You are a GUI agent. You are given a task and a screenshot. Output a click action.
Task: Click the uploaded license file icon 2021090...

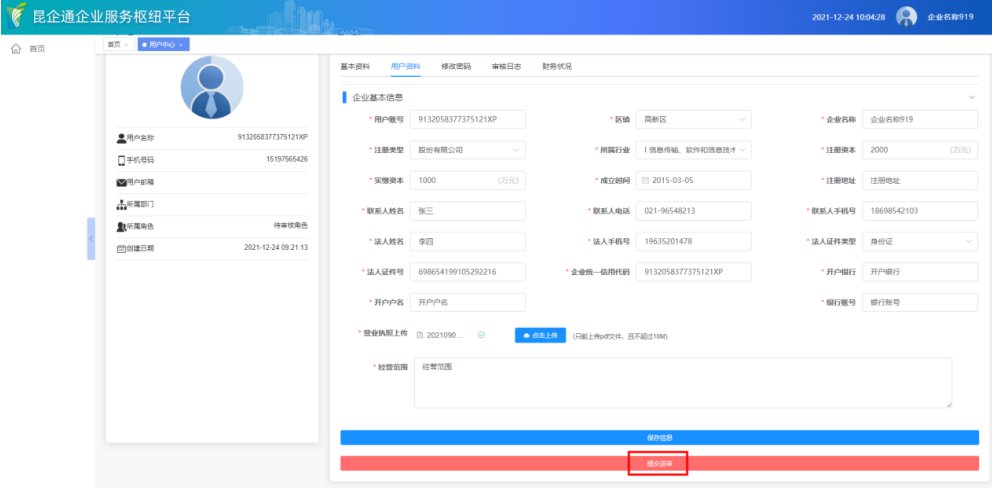(420, 335)
